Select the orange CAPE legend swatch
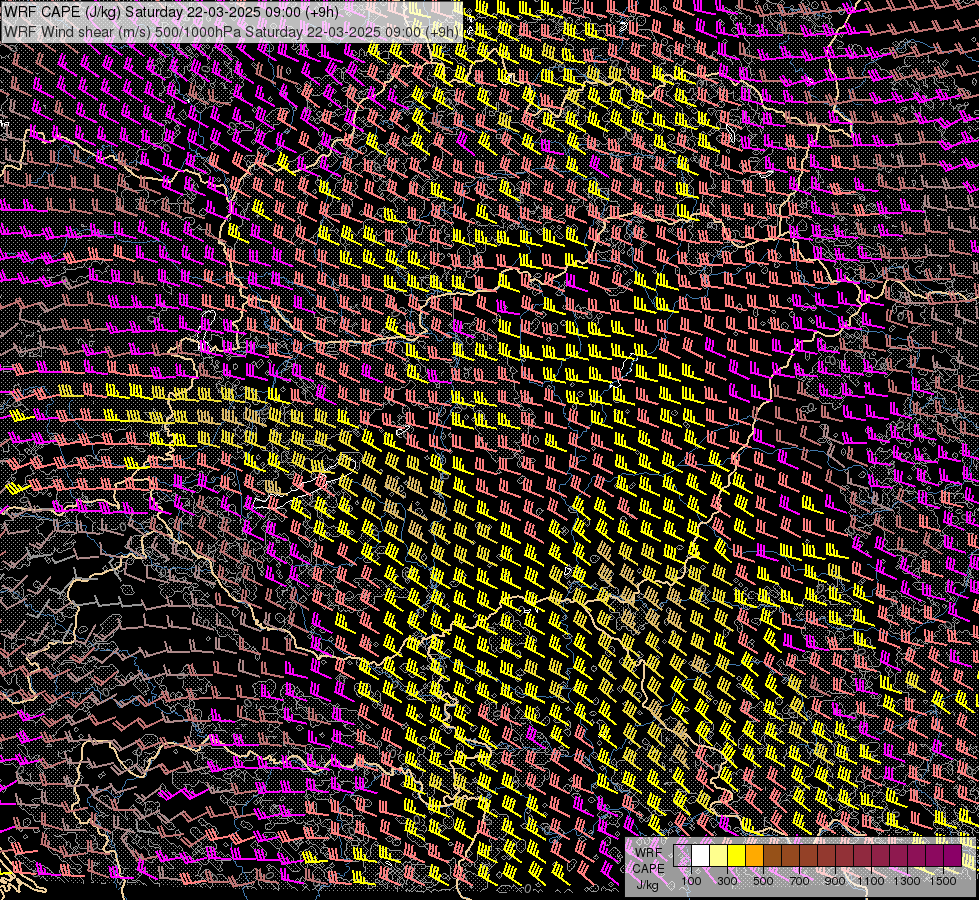979x900 pixels. [x=755, y=855]
